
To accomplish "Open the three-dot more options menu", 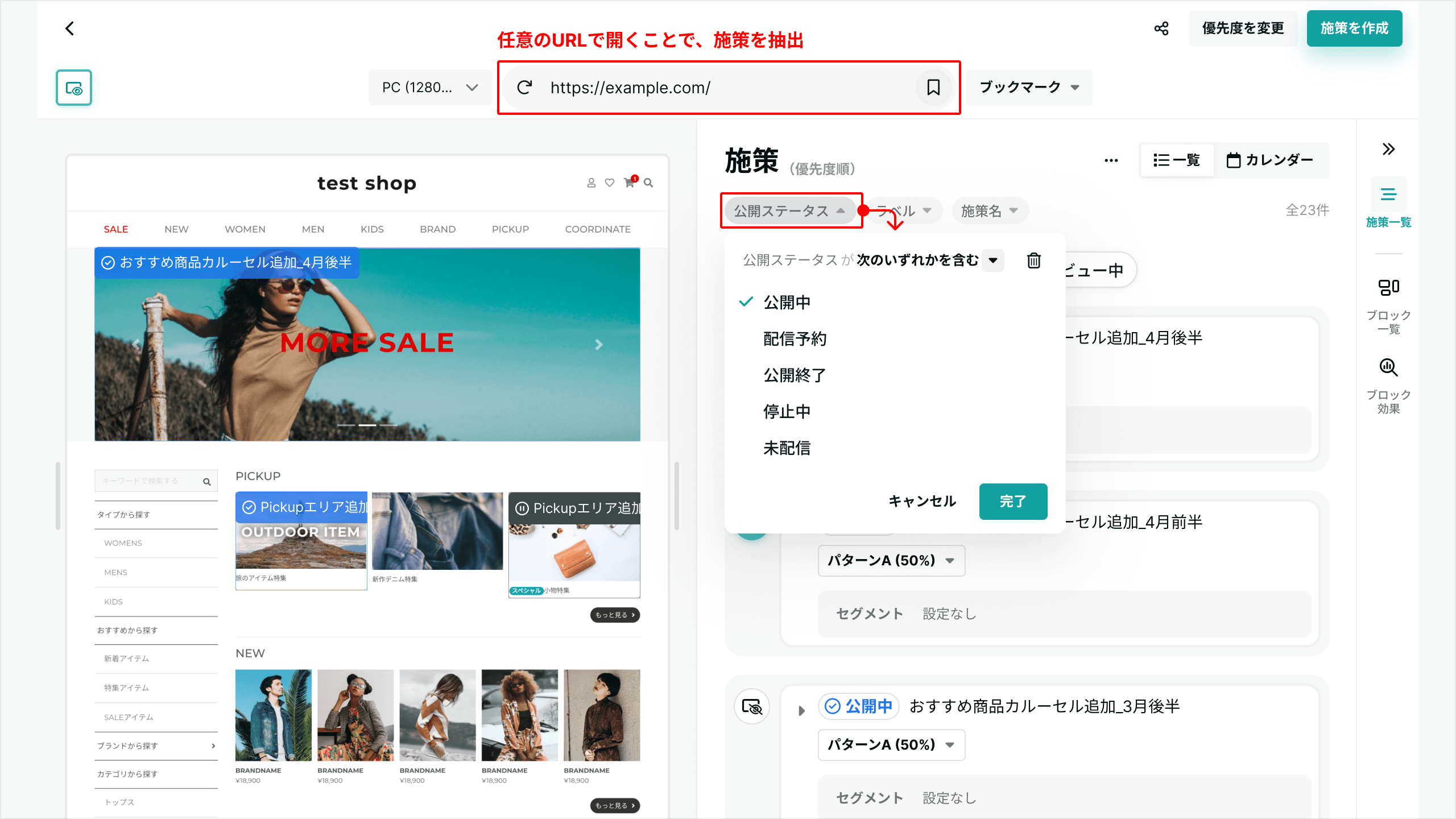I will pyautogui.click(x=1111, y=160).
